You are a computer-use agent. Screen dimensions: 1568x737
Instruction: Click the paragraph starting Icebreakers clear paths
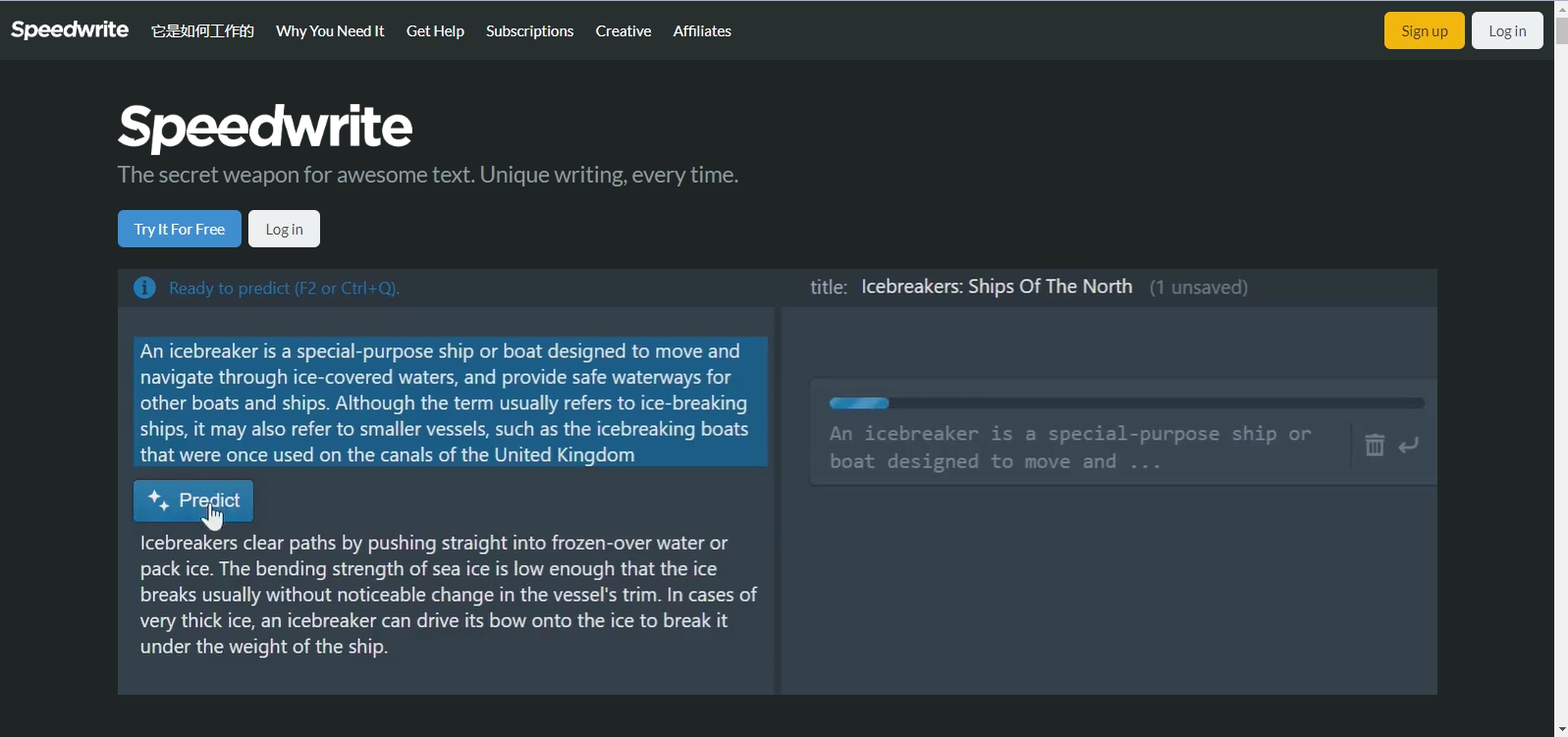(x=450, y=595)
